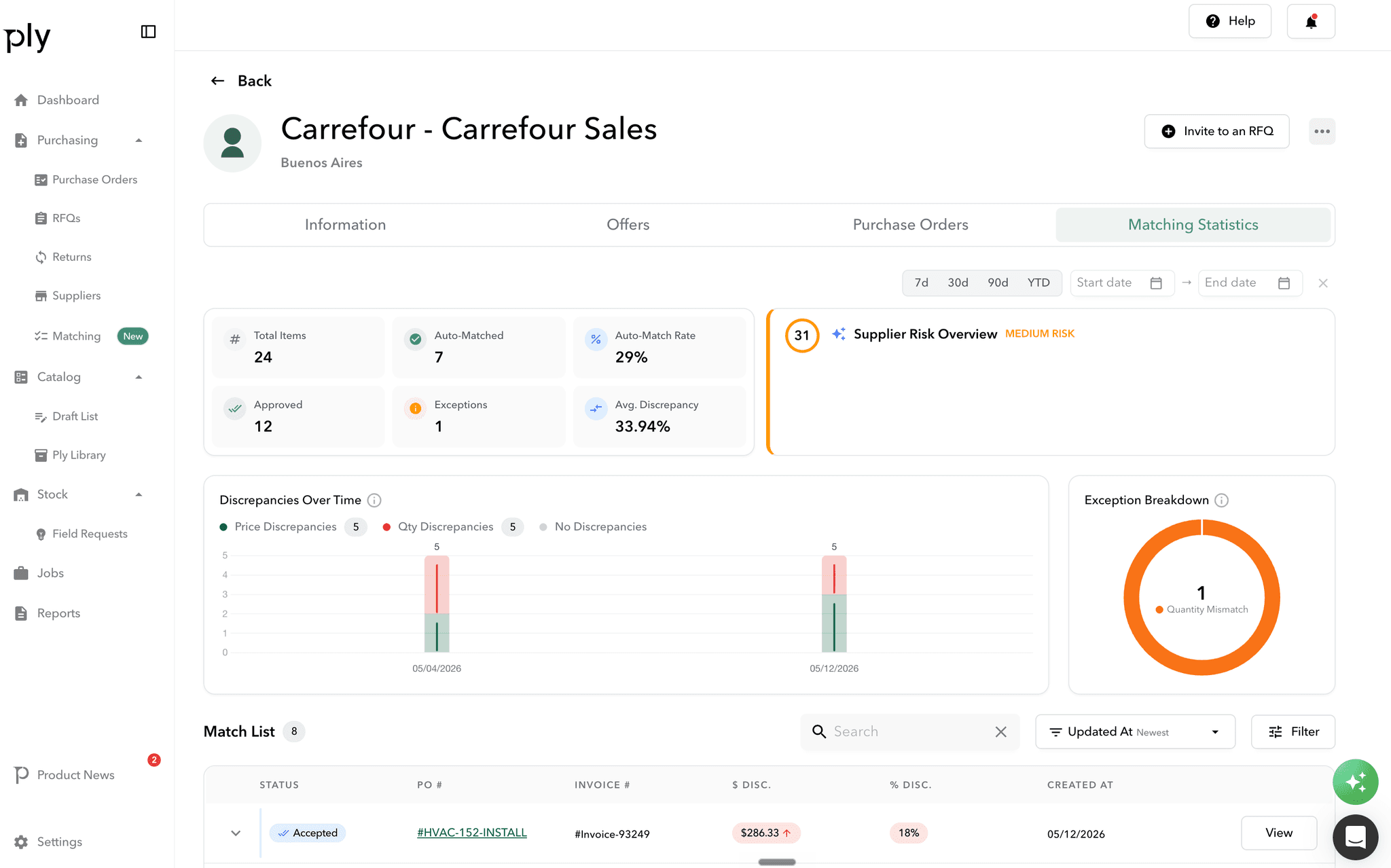Toggle No Discrepancies legend series
Screen dimensions: 1391x868
pyautogui.click(x=593, y=527)
